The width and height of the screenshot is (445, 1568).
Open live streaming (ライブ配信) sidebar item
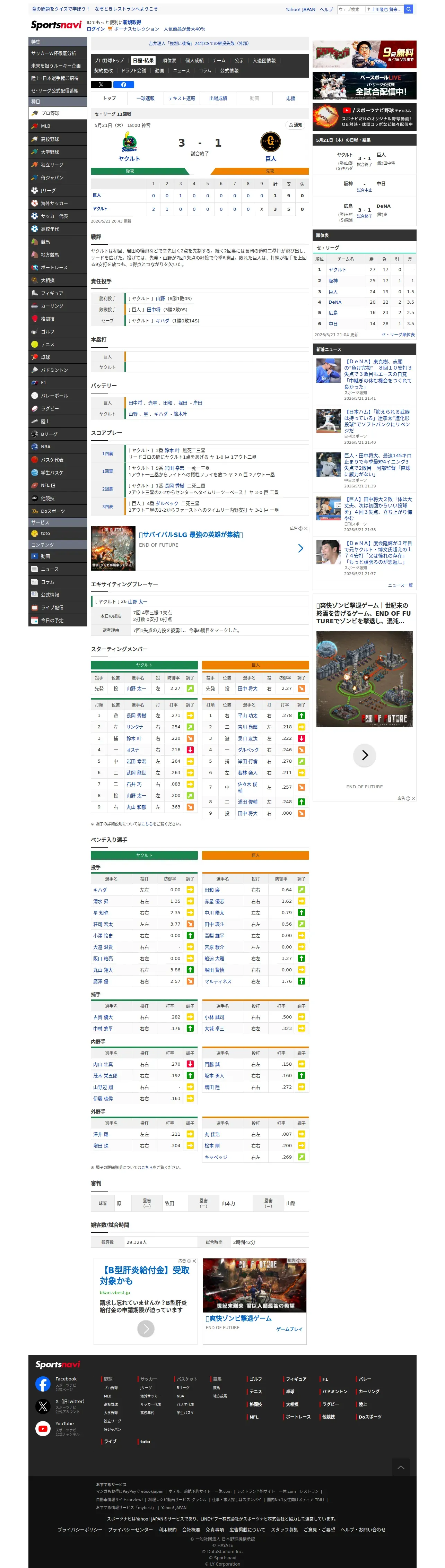58,607
